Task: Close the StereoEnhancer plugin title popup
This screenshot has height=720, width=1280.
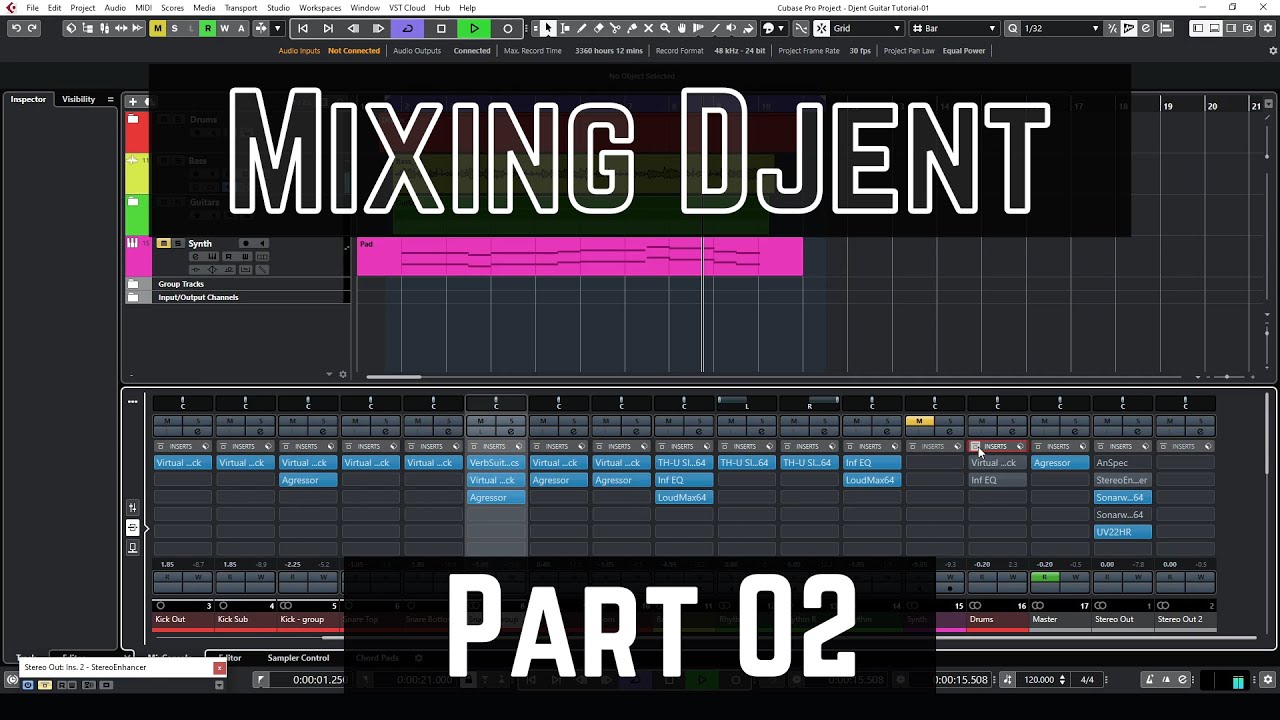Action: (219, 668)
